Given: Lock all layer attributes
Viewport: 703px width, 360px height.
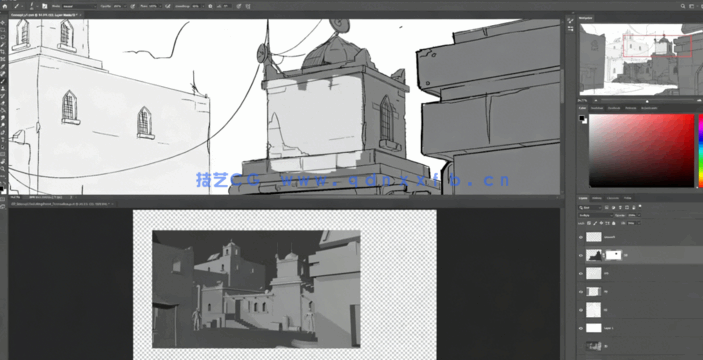Looking at the screenshot, I should pyautogui.click(x=614, y=223).
